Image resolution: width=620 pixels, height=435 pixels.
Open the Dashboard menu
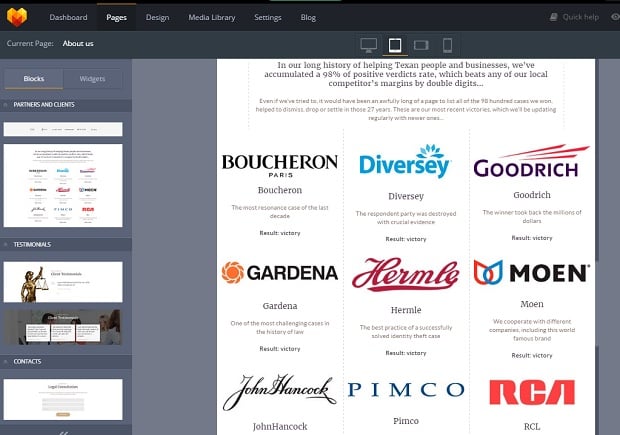tap(69, 17)
